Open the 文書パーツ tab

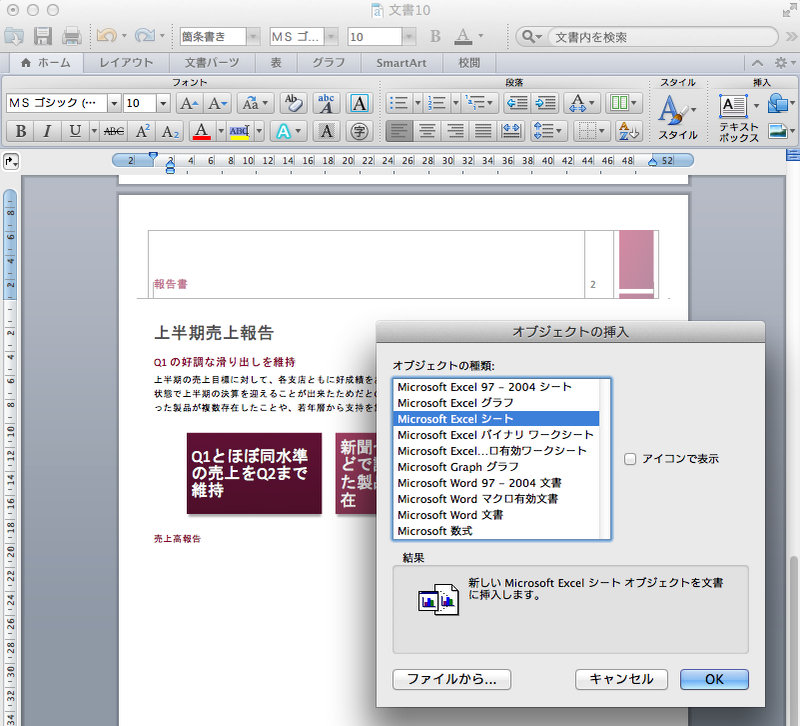coord(212,63)
